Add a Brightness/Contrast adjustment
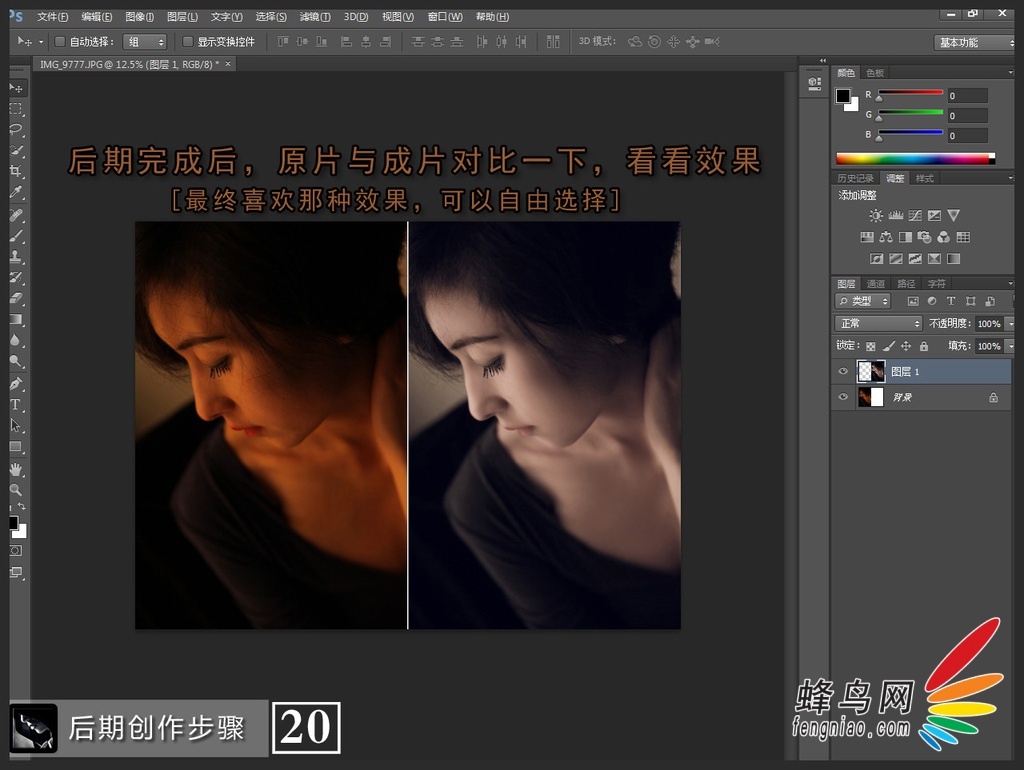The width and height of the screenshot is (1024, 770). pos(876,216)
